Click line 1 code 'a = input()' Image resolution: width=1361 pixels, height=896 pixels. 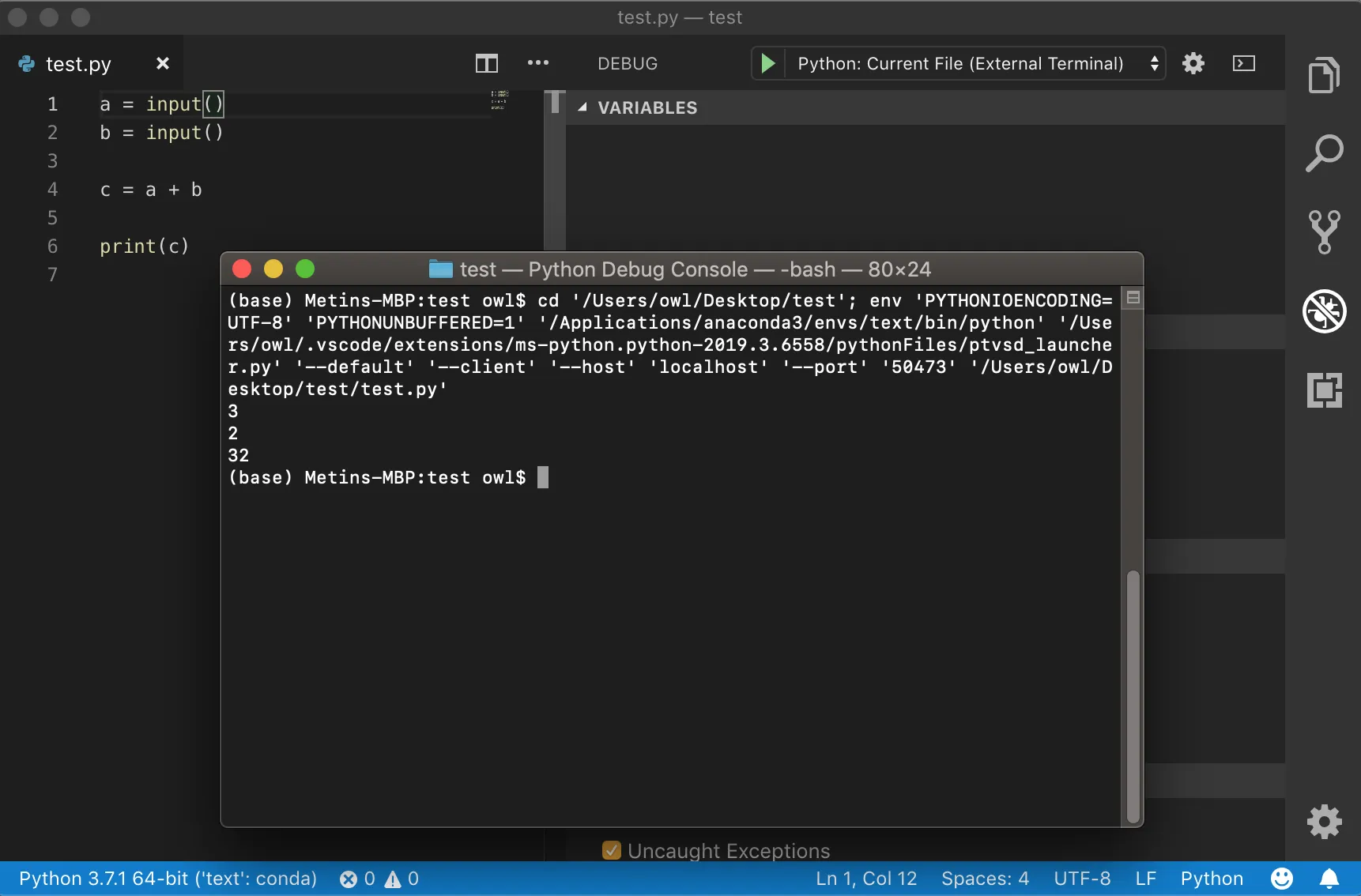coord(162,104)
